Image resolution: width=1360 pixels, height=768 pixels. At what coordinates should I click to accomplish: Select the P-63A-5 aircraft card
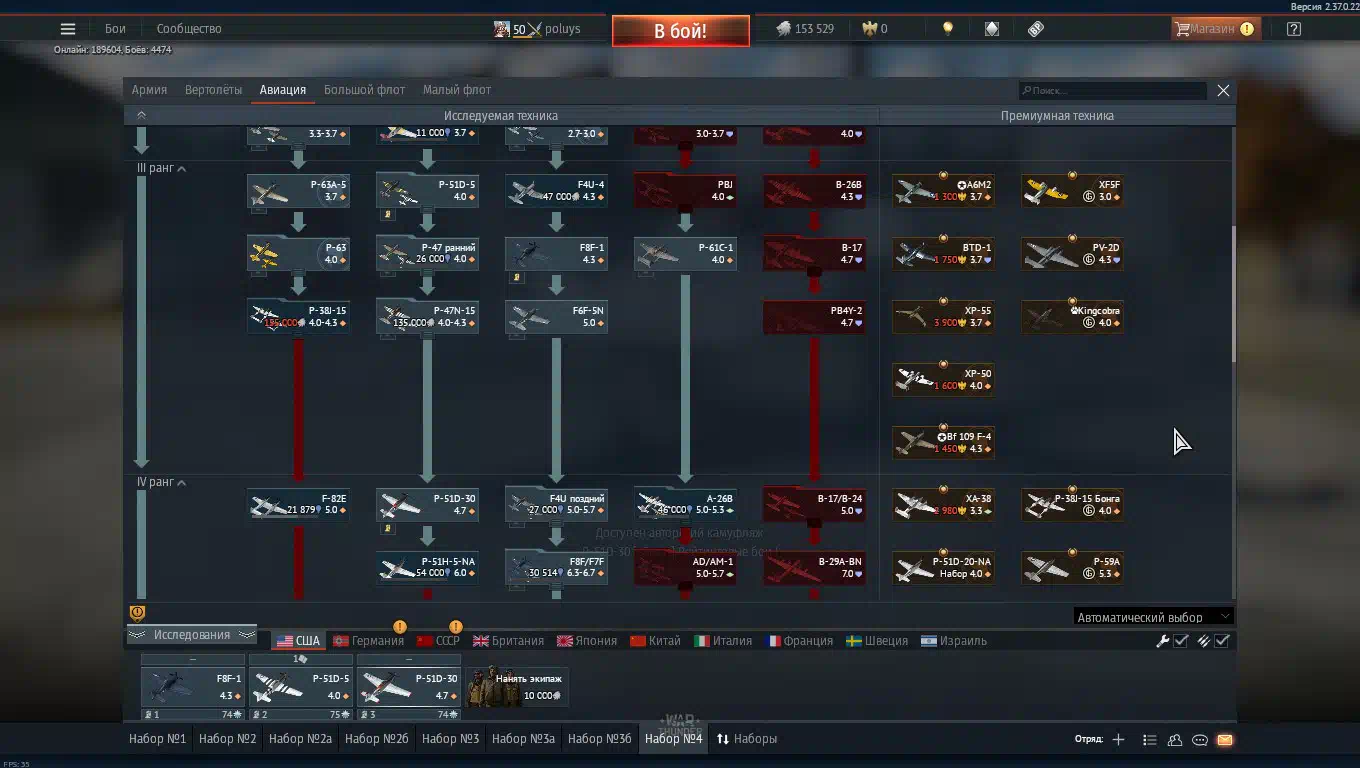(x=298, y=191)
